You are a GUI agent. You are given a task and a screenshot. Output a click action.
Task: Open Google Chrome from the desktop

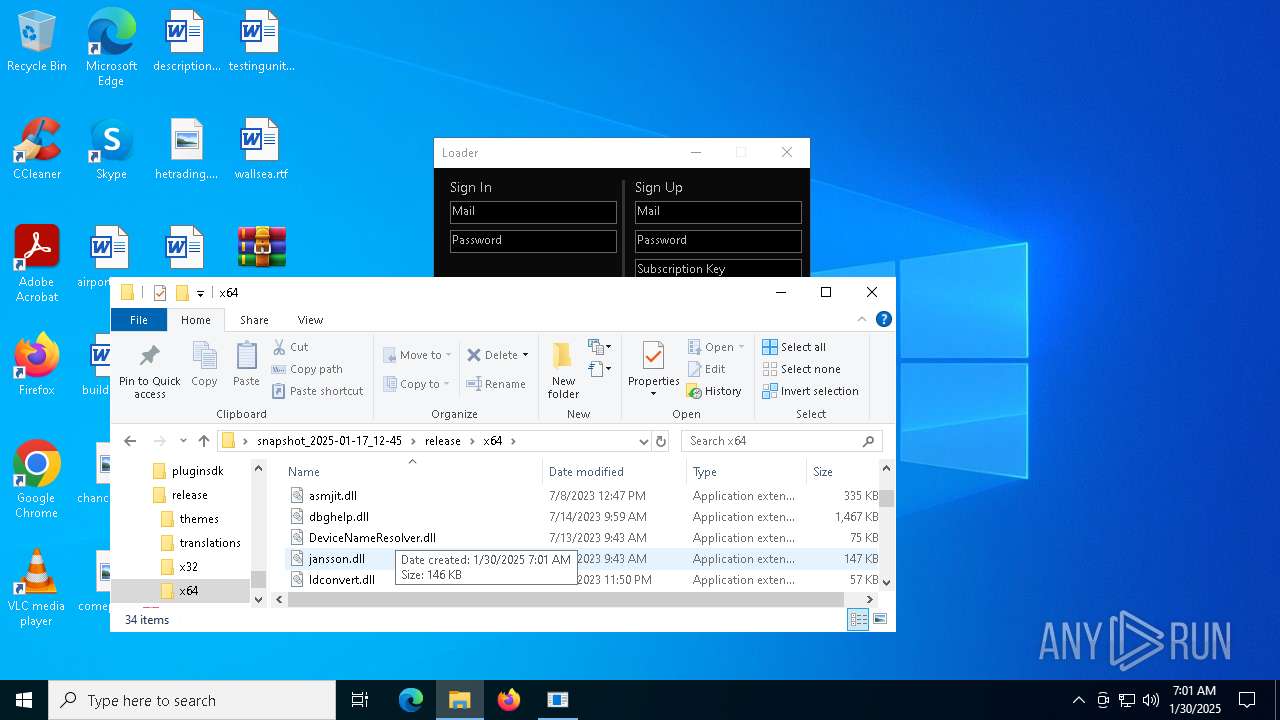tap(36, 480)
